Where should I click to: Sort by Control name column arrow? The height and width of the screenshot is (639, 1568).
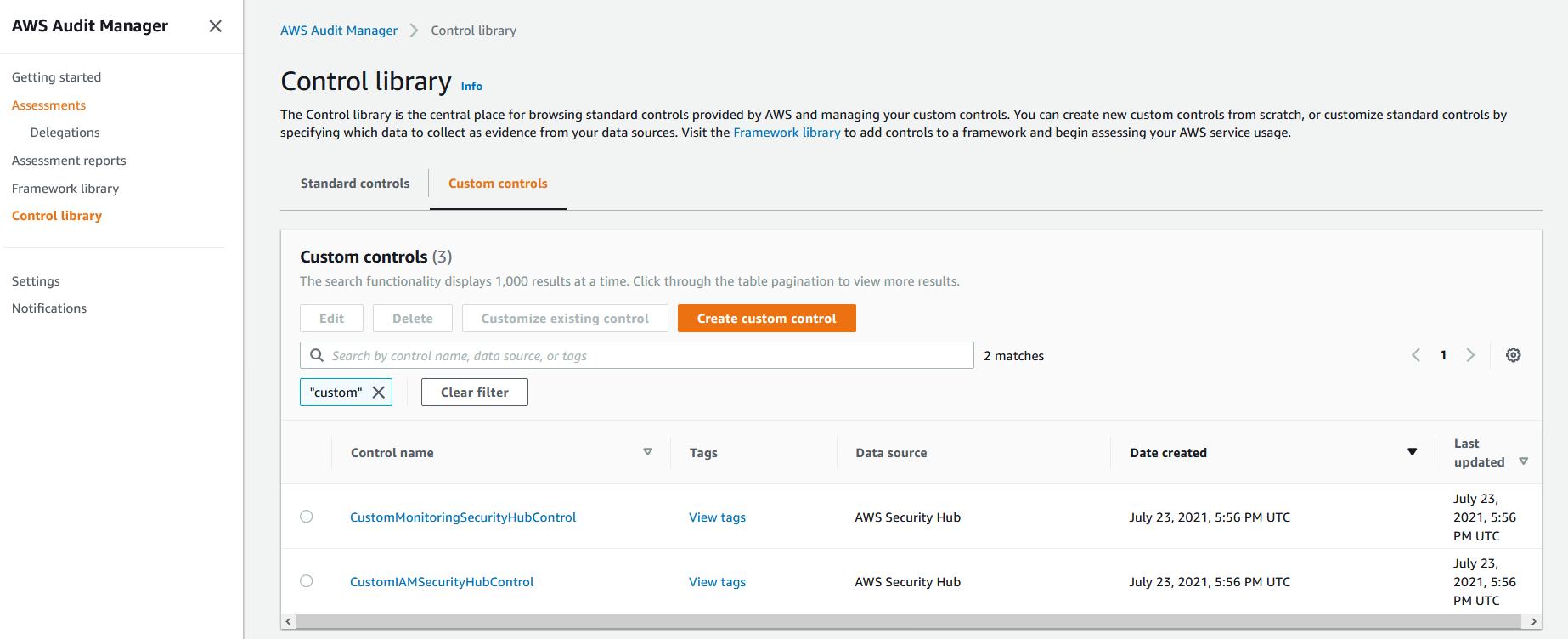(x=648, y=452)
